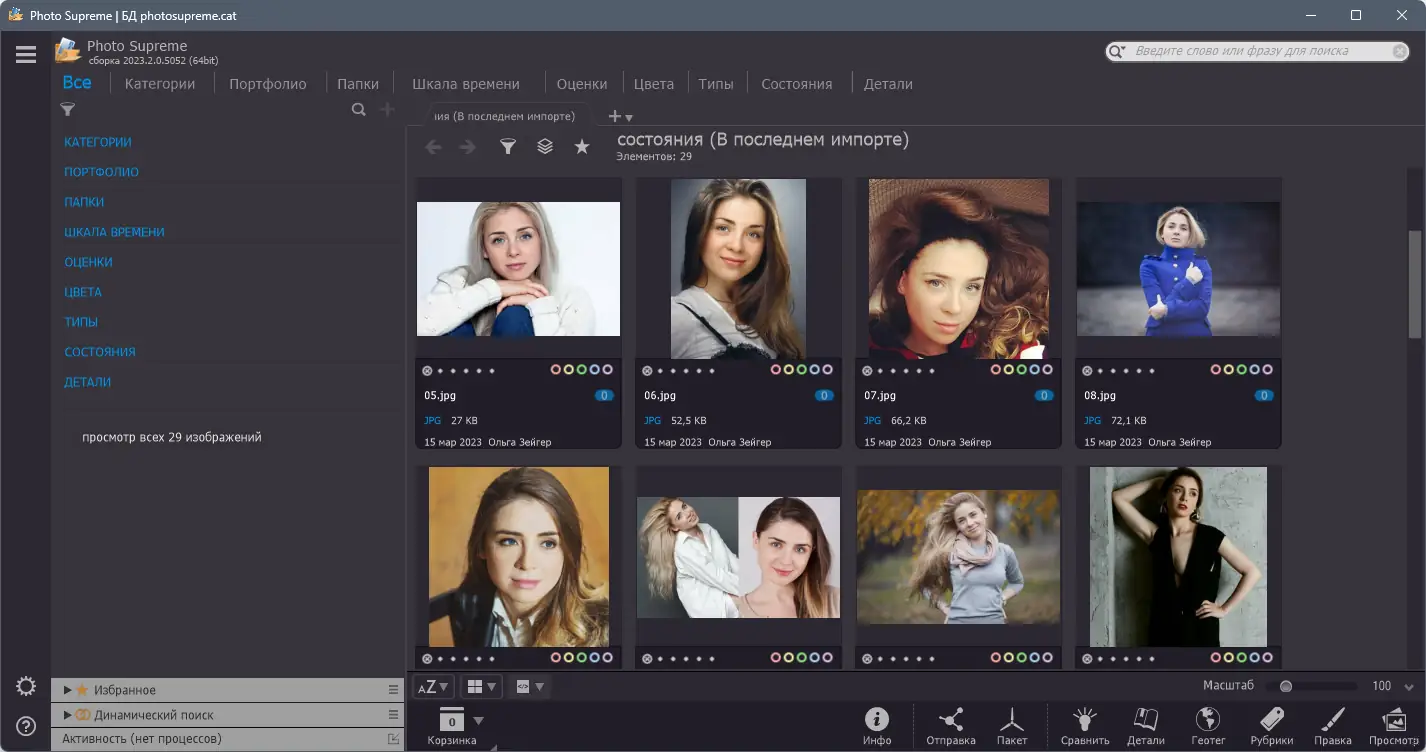
Task: Switch to the Шкала времени tab
Action: coord(465,84)
